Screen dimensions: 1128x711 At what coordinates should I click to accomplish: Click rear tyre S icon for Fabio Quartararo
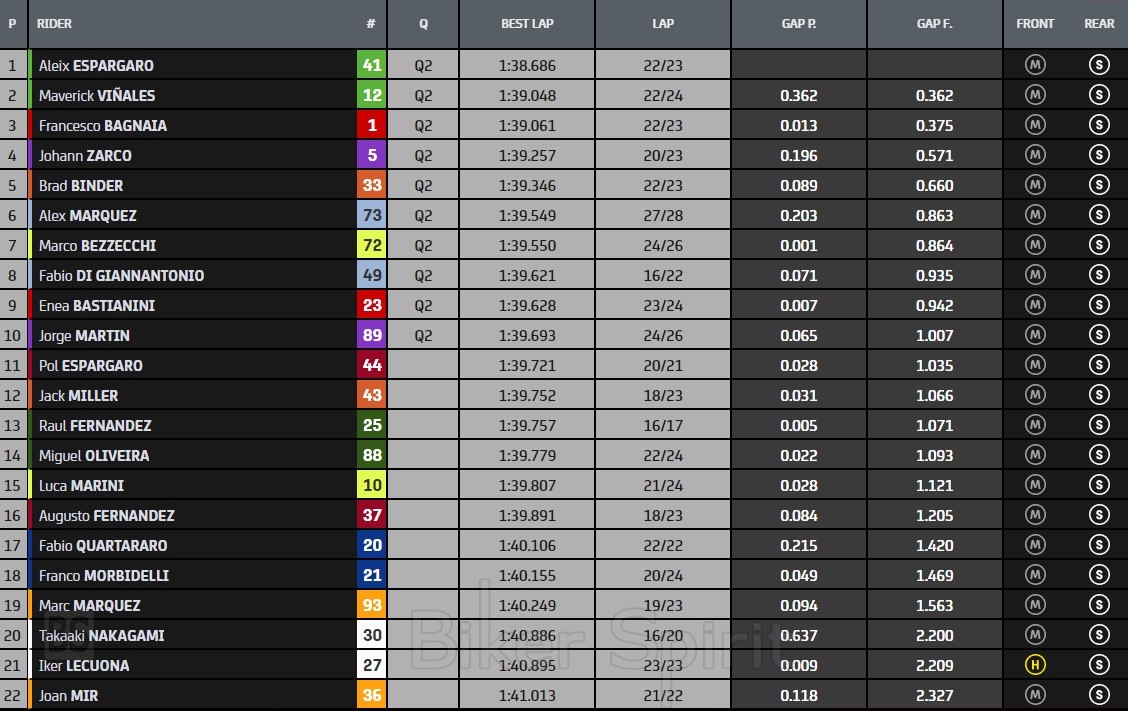pyautogui.click(x=1099, y=546)
